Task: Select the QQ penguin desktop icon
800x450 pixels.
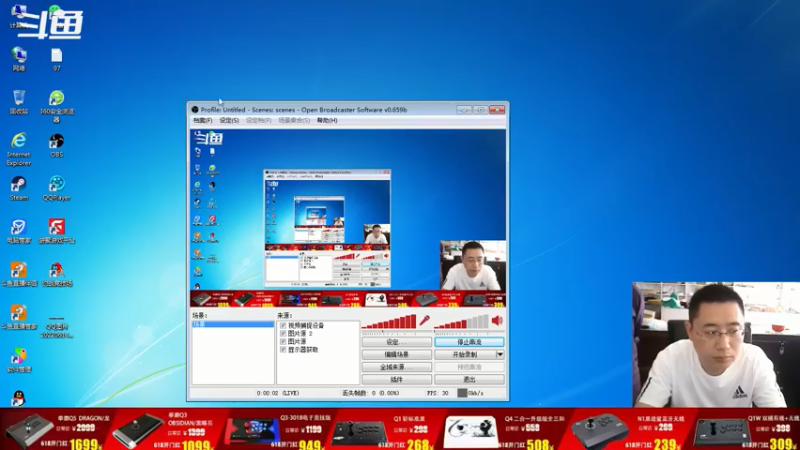Action: tap(18, 398)
